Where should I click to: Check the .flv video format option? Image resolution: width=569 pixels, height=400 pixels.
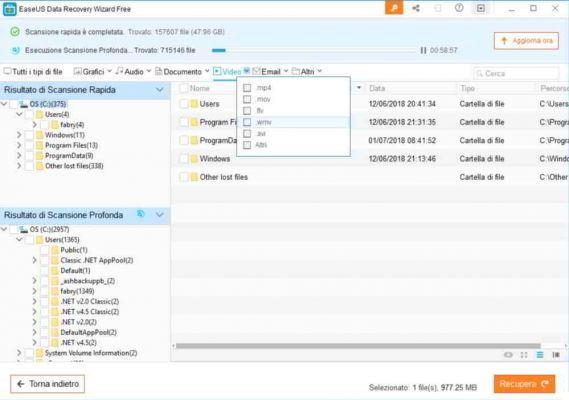[x=247, y=110]
